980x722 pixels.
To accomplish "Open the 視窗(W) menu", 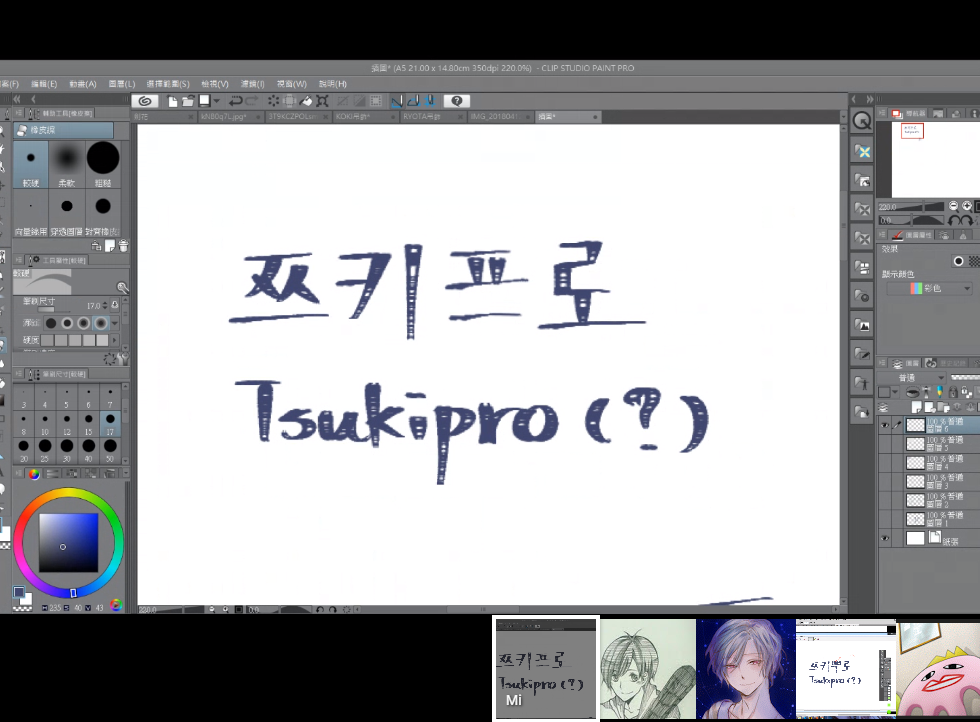I will click(x=292, y=84).
